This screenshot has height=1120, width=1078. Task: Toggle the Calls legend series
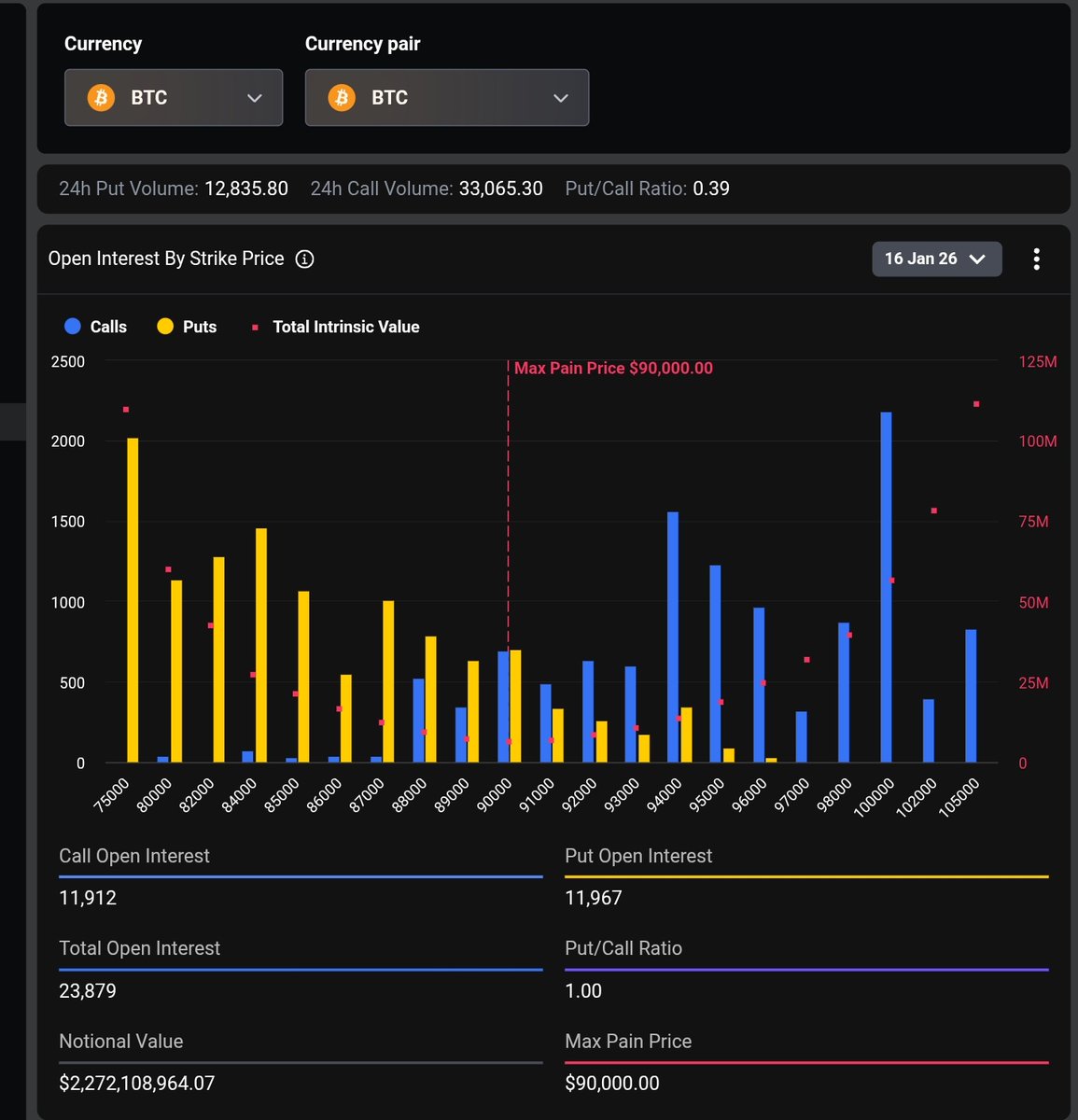95,327
